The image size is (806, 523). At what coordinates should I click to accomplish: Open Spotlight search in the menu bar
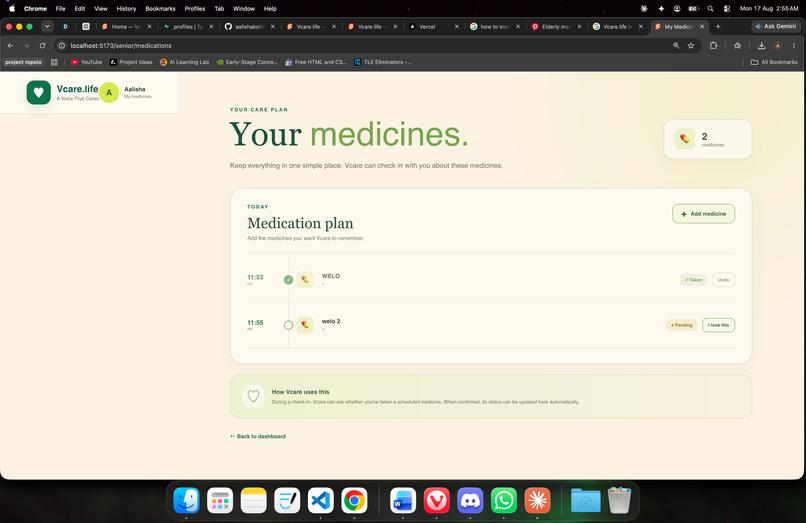point(710,9)
